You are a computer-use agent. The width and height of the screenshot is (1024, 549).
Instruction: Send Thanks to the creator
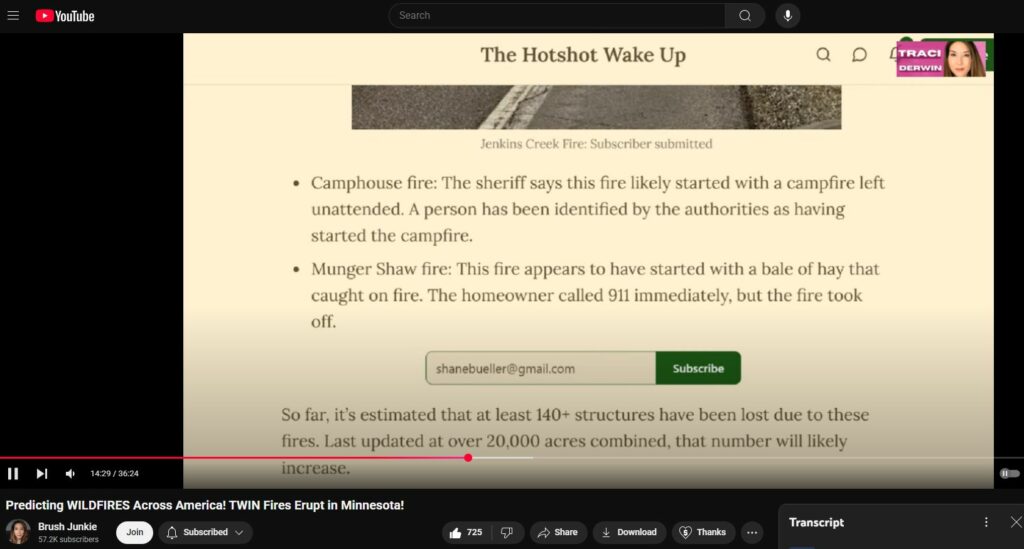[703, 533]
